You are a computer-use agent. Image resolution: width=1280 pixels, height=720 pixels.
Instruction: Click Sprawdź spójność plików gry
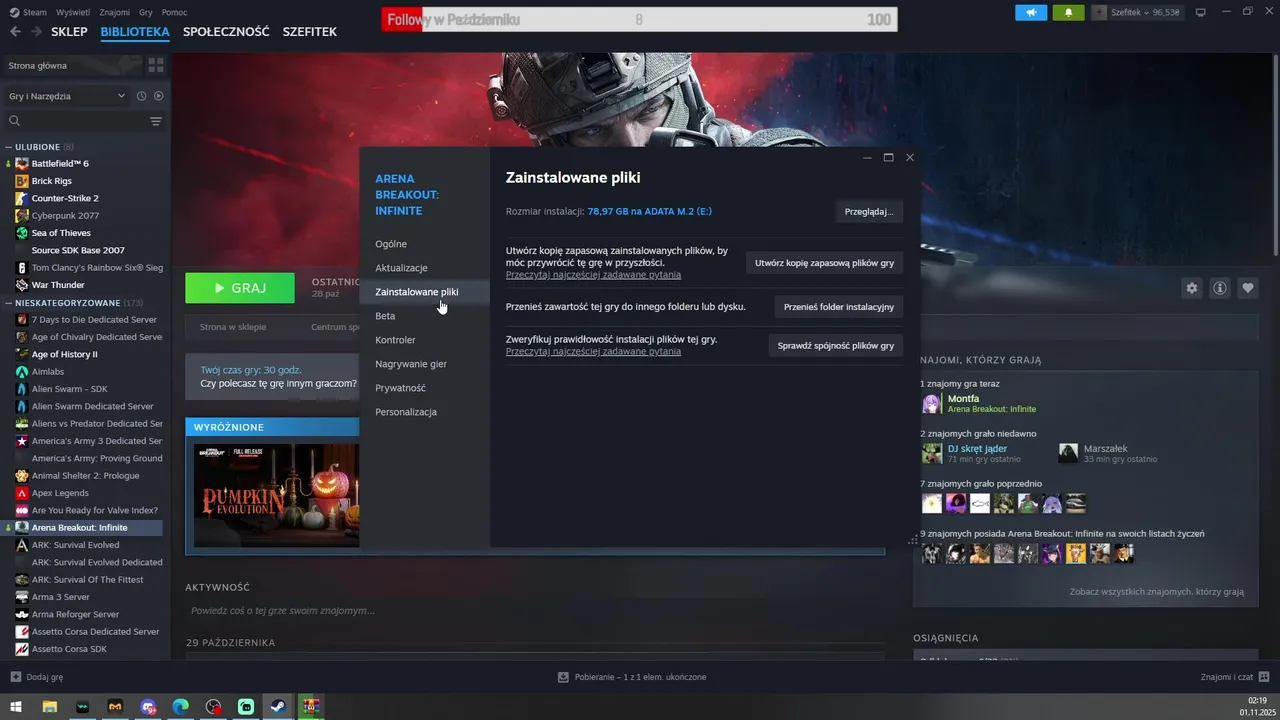point(836,345)
